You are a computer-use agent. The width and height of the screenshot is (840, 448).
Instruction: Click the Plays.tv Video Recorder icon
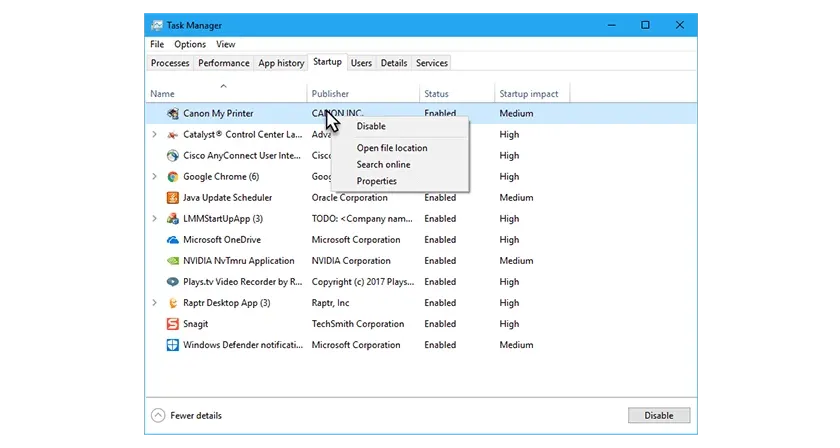point(173,282)
